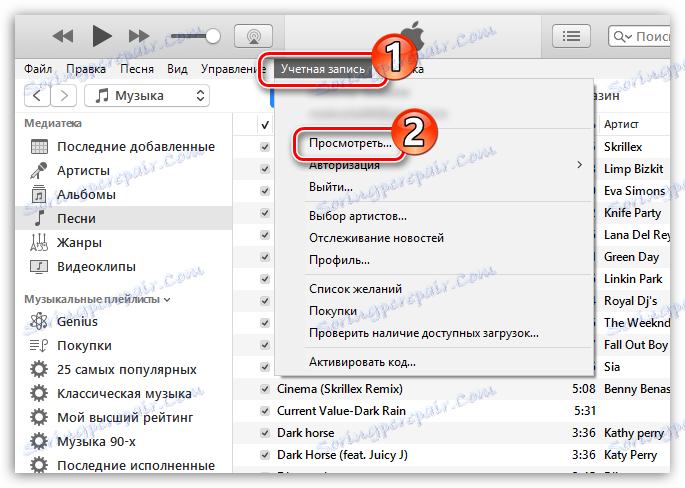
Task: Open Покупки entry in account menu
Action: coord(333,311)
